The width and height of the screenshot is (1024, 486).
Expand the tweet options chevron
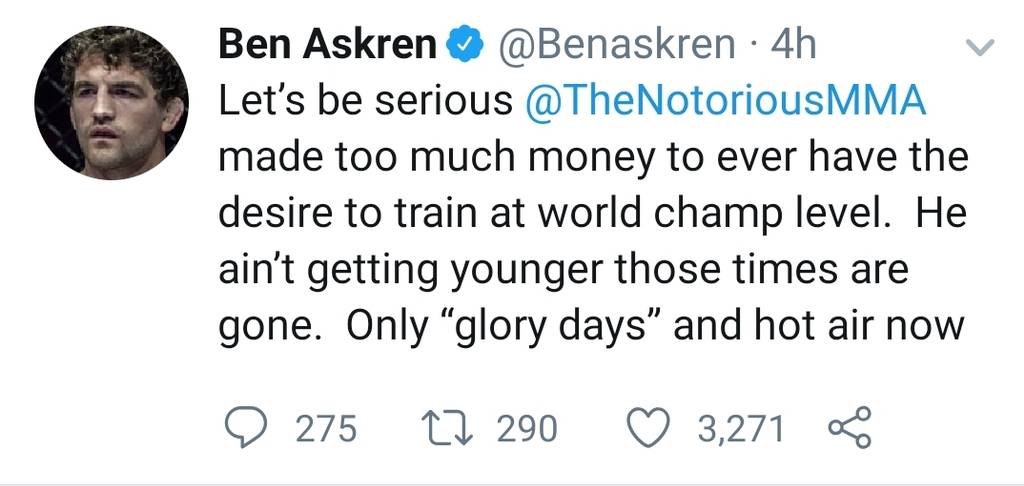click(x=980, y=46)
